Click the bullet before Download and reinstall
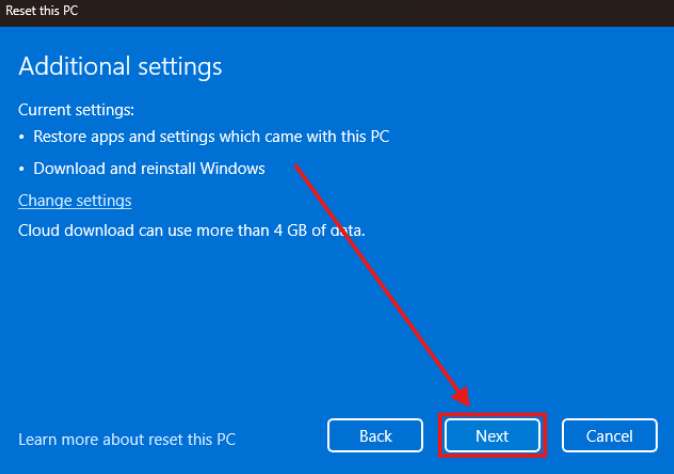This screenshot has height=474, width=674. (x=23, y=169)
